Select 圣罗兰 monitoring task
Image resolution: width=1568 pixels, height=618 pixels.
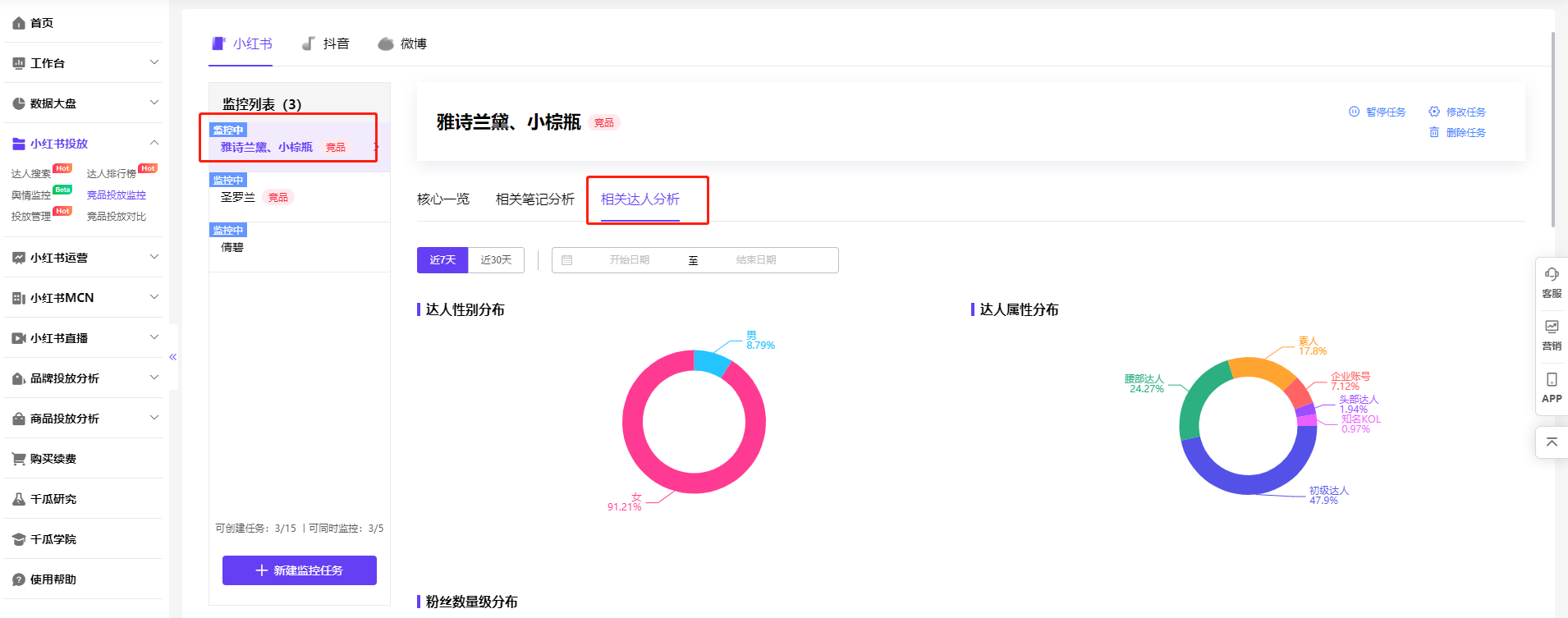click(300, 197)
